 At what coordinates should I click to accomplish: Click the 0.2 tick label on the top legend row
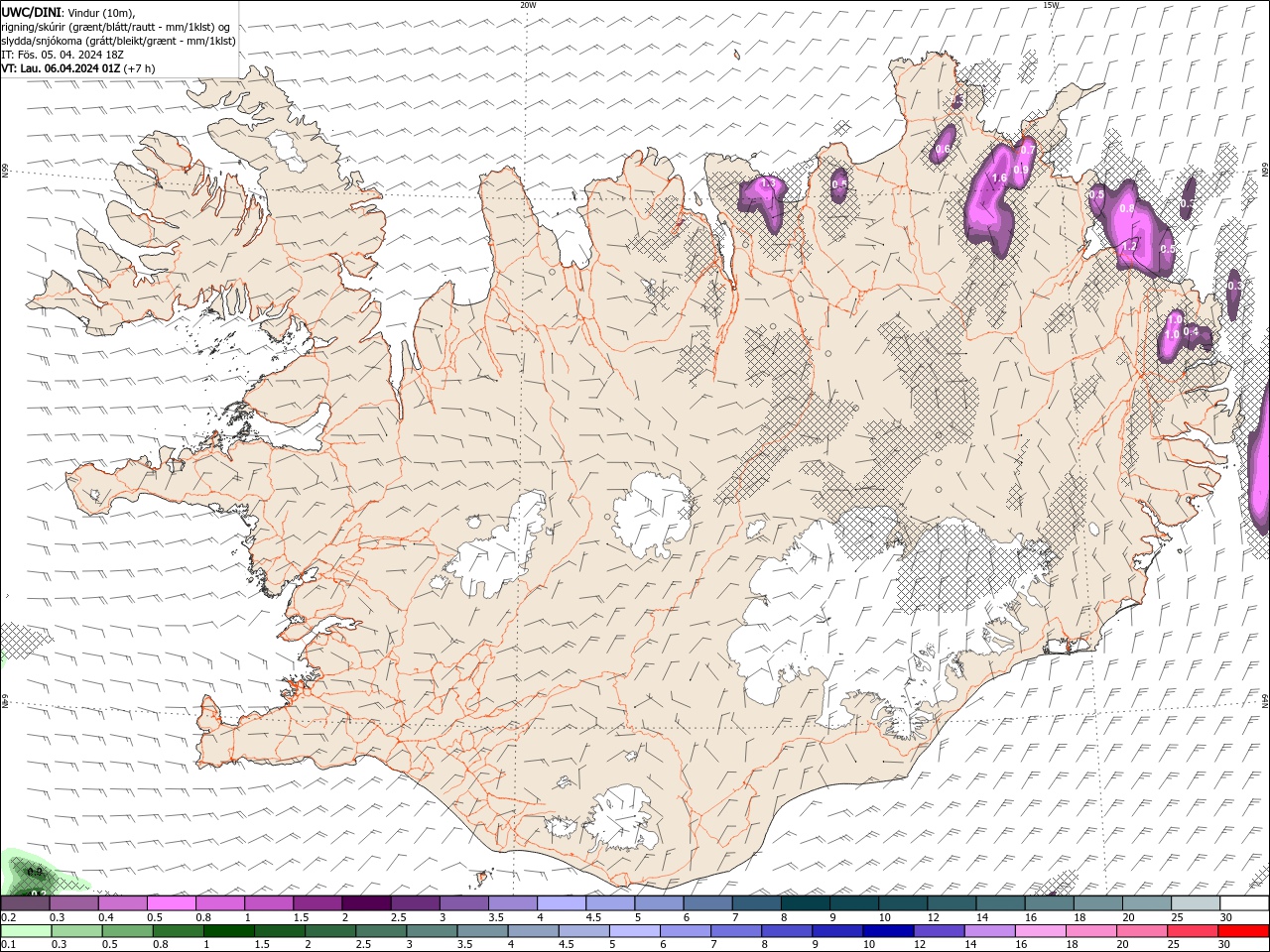click(x=8, y=917)
